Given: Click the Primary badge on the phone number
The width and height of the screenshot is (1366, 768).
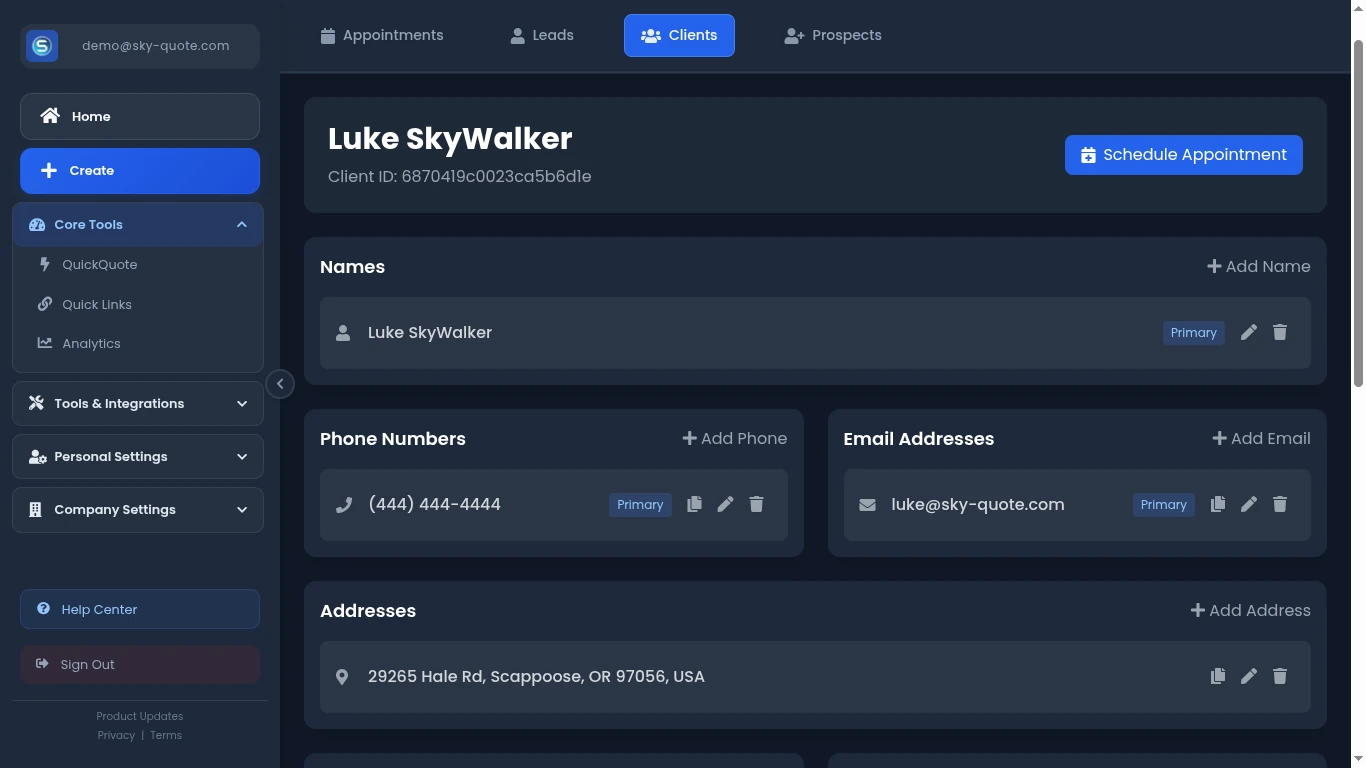Looking at the screenshot, I should (640, 504).
